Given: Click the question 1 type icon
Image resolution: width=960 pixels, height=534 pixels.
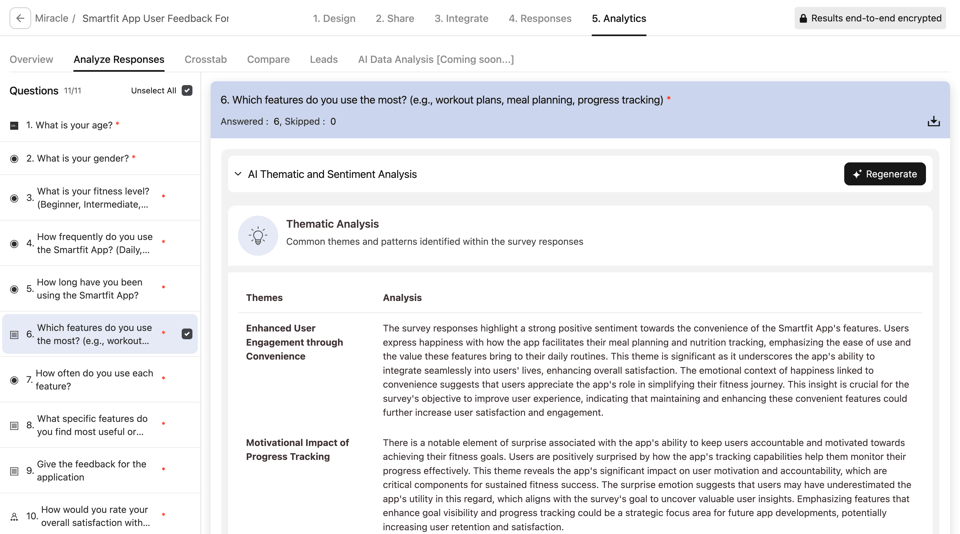Looking at the screenshot, I should (x=14, y=126).
